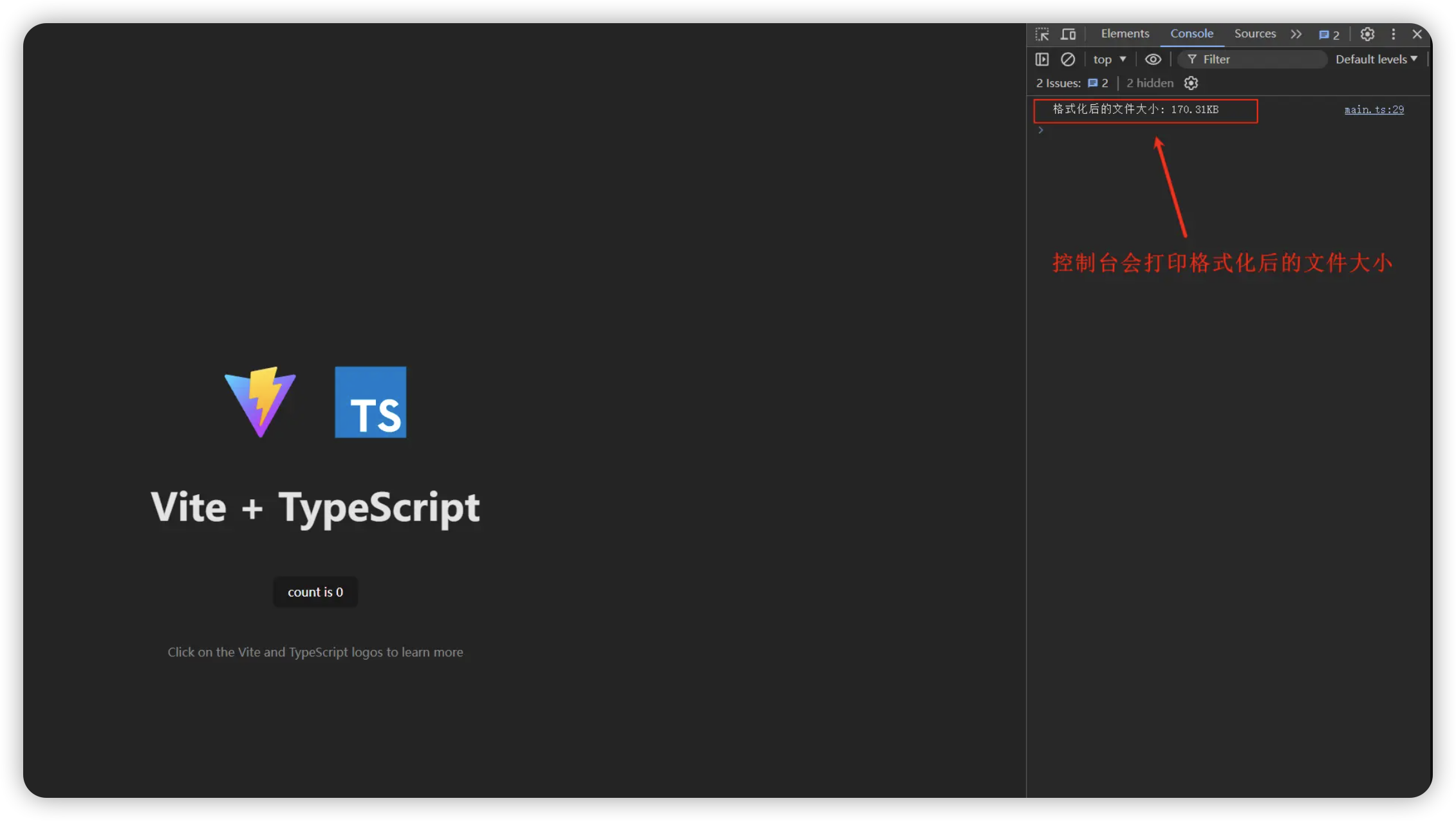Switch to the Sources tab
The image size is (1456, 821).
coord(1255,33)
